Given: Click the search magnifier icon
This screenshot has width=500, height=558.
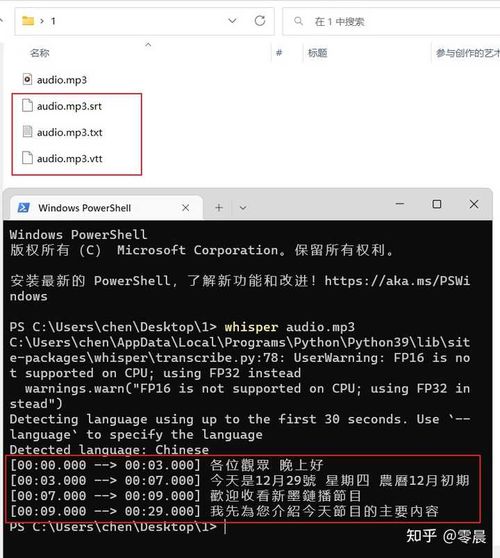Looking at the screenshot, I should click(x=298, y=21).
